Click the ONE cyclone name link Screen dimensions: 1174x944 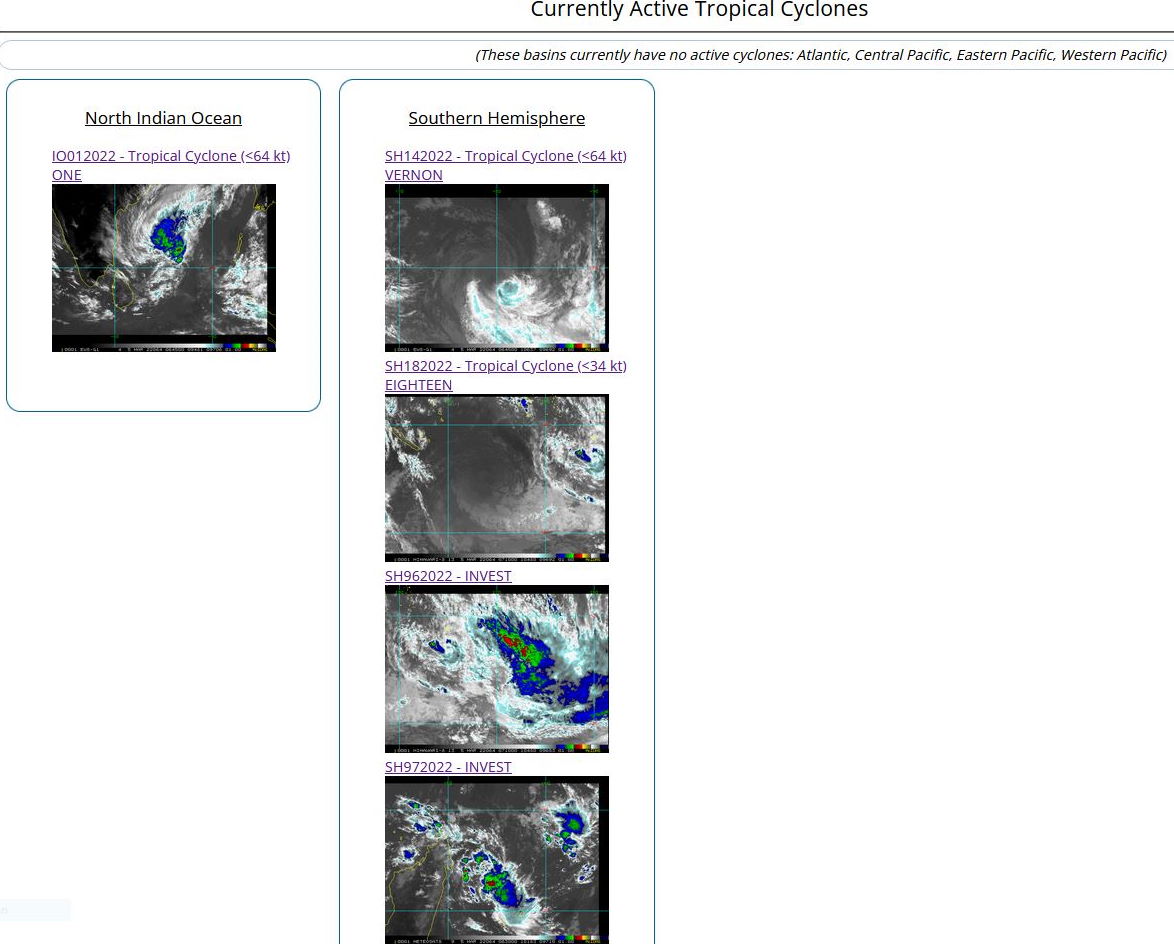pos(67,175)
